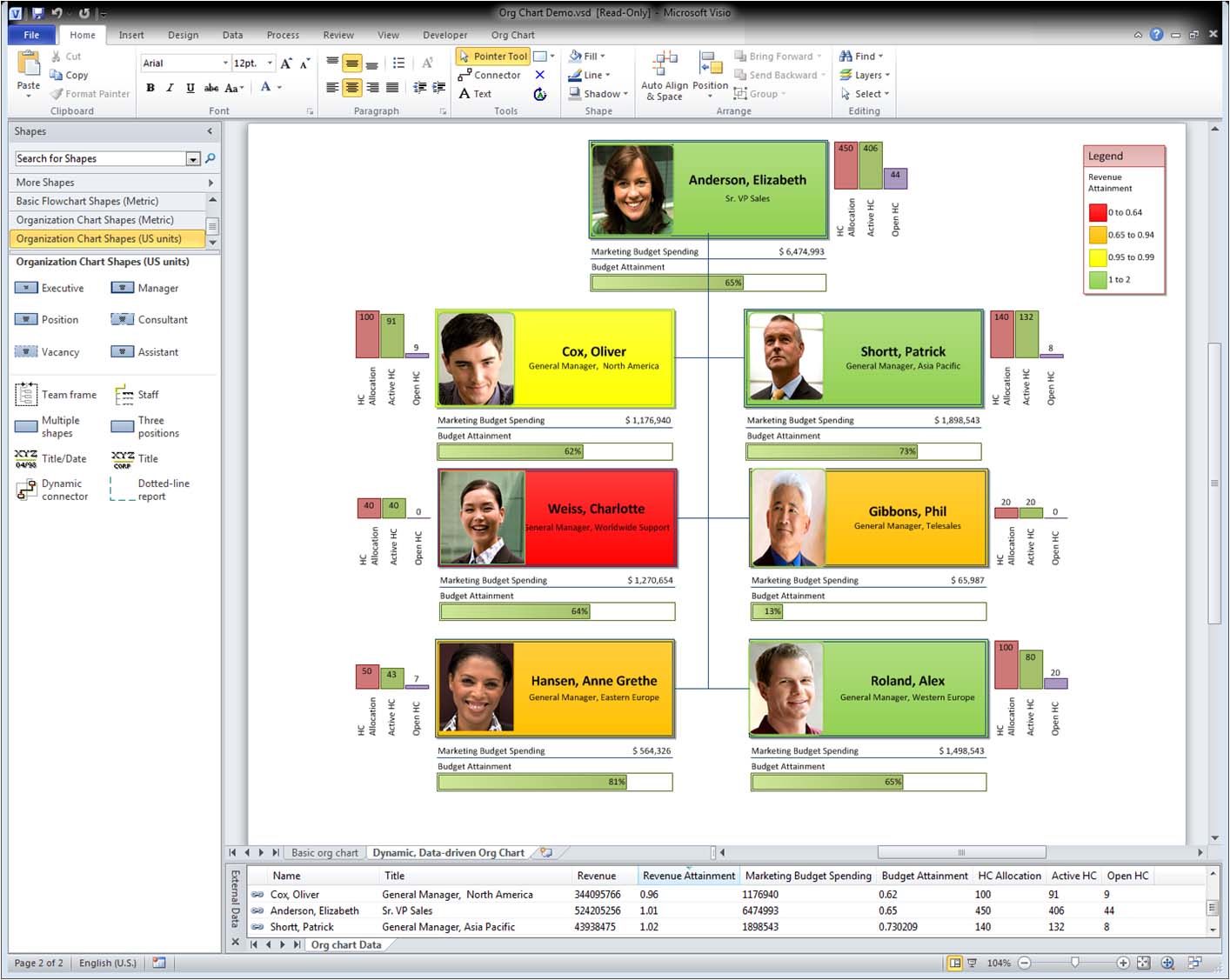
Task: Toggle italic formatting
Action: (x=170, y=88)
